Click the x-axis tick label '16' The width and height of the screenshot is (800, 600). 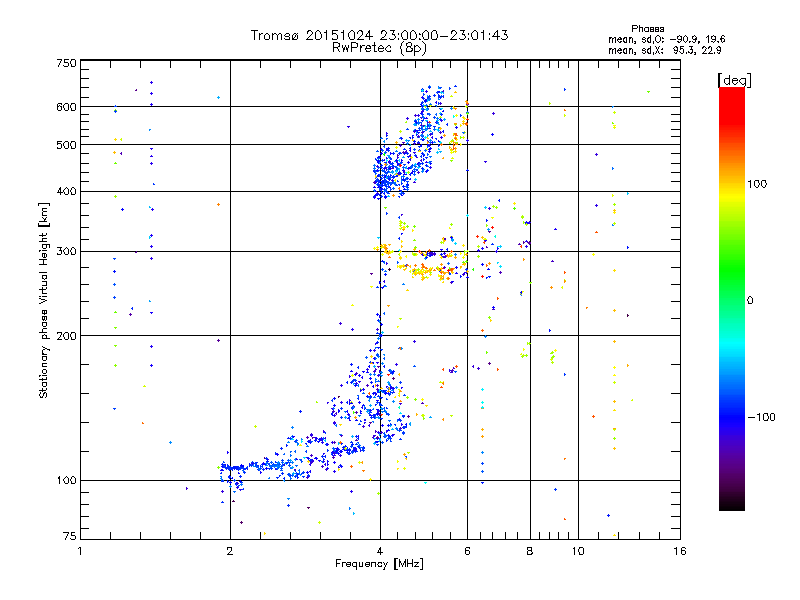680,551
